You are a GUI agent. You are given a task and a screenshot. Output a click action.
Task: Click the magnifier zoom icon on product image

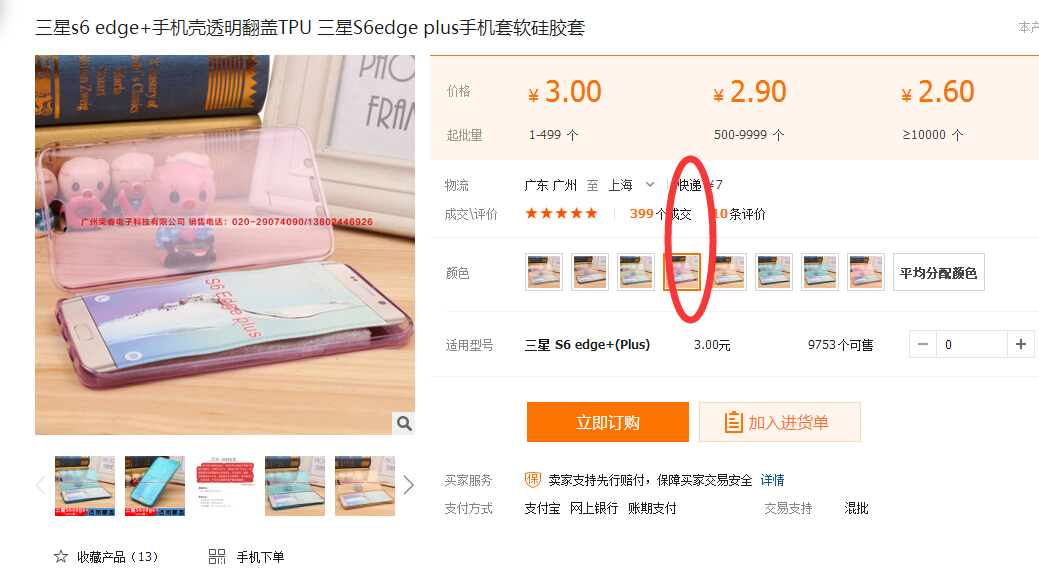(404, 423)
